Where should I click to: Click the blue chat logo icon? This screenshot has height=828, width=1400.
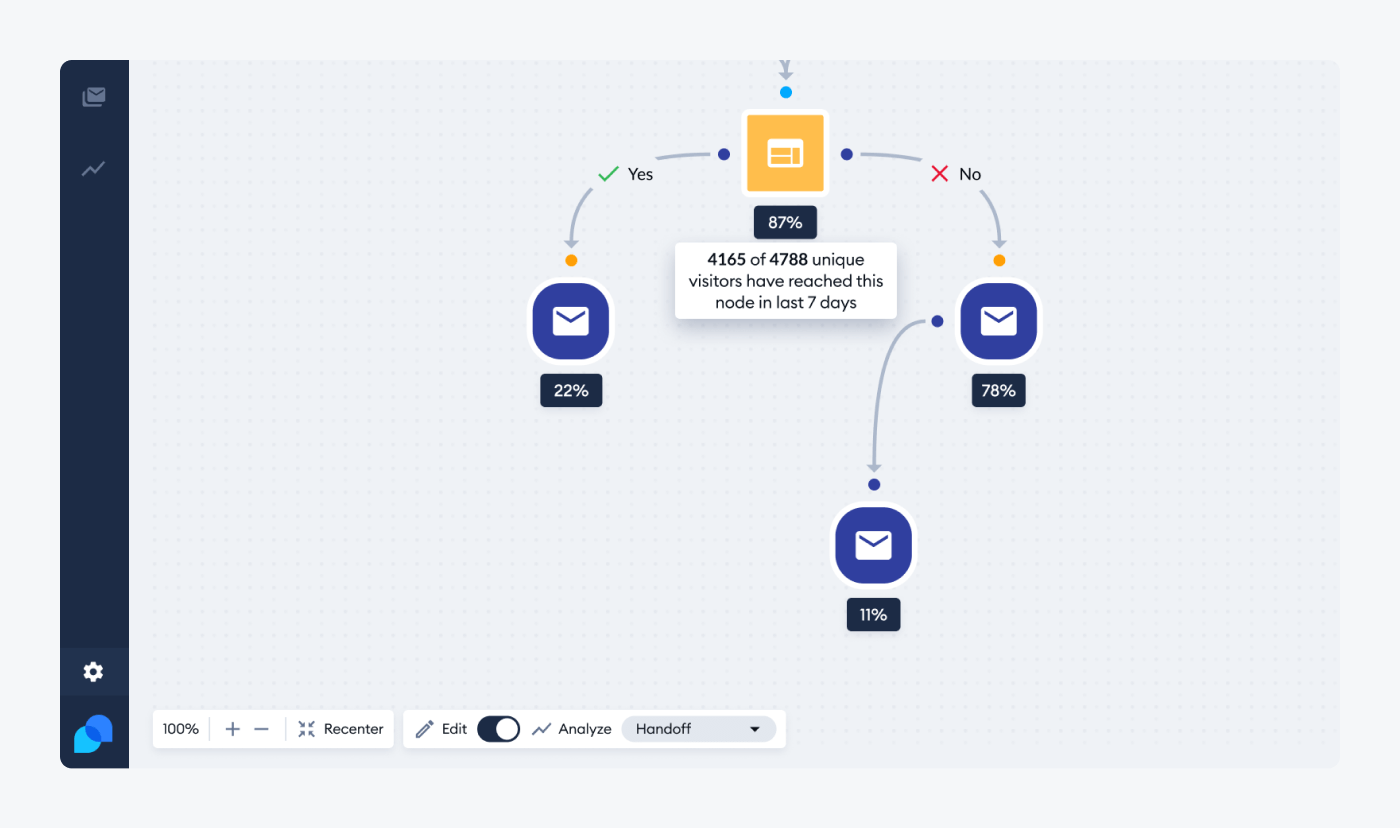(94, 734)
